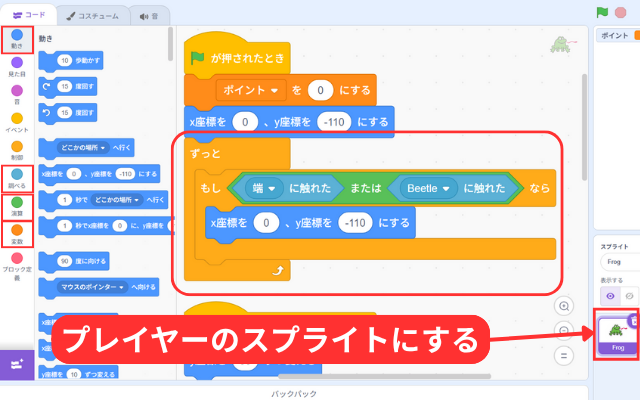Screen dimensions: 640x400
Task: Open the コード tab
Action: click(x=29, y=15)
